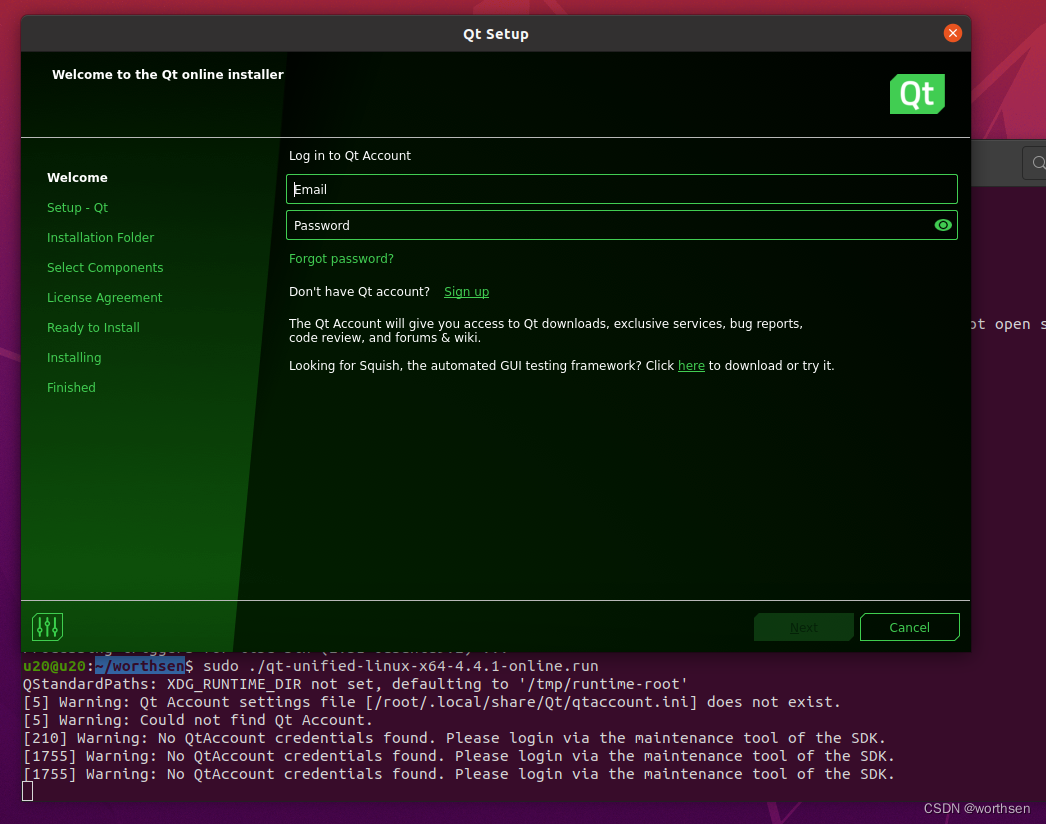Cancel the Qt installer
Image resolution: width=1046 pixels, height=824 pixels.
click(x=909, y=627)
